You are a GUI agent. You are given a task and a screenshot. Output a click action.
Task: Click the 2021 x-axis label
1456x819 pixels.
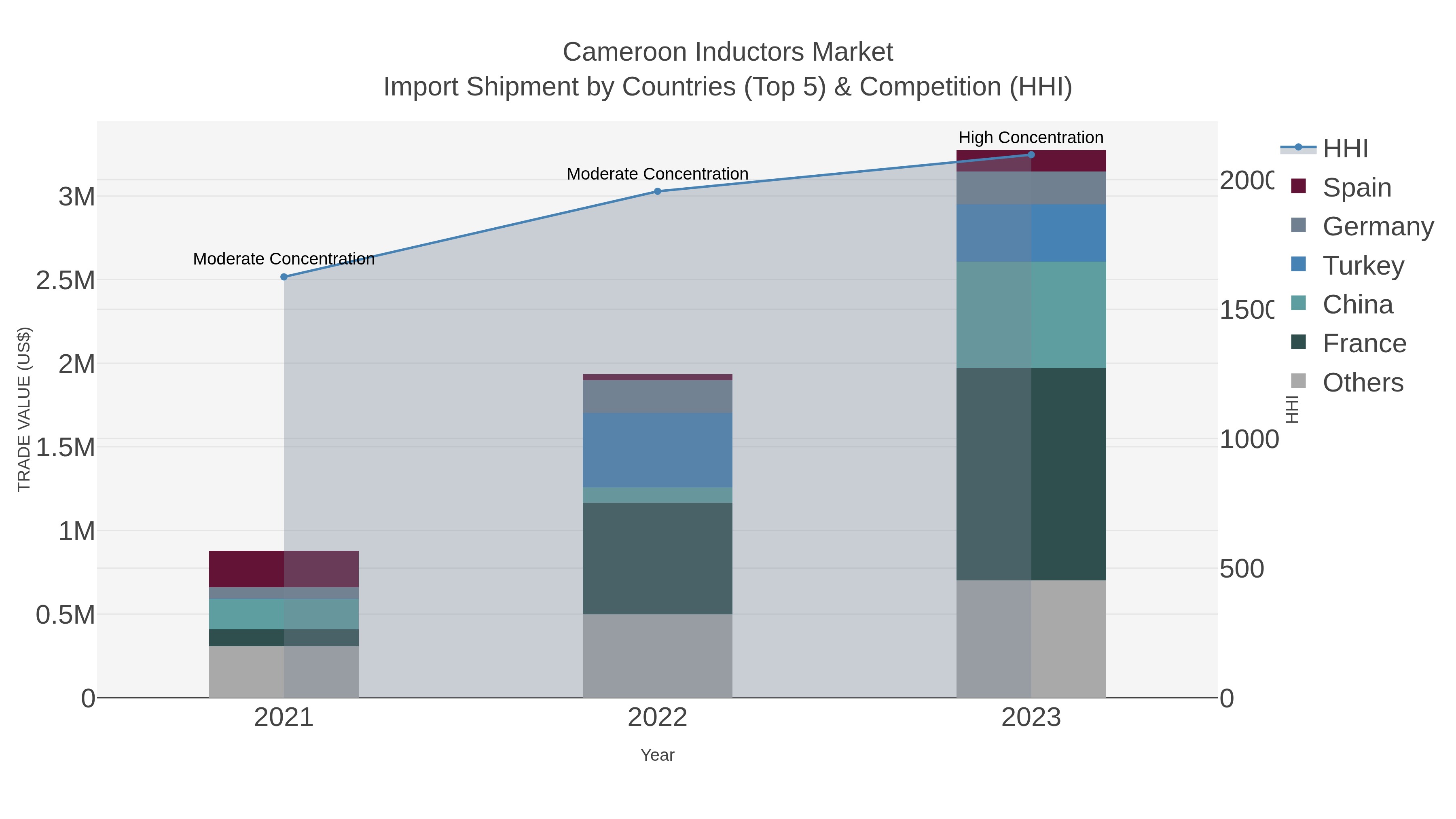point(284,717)
